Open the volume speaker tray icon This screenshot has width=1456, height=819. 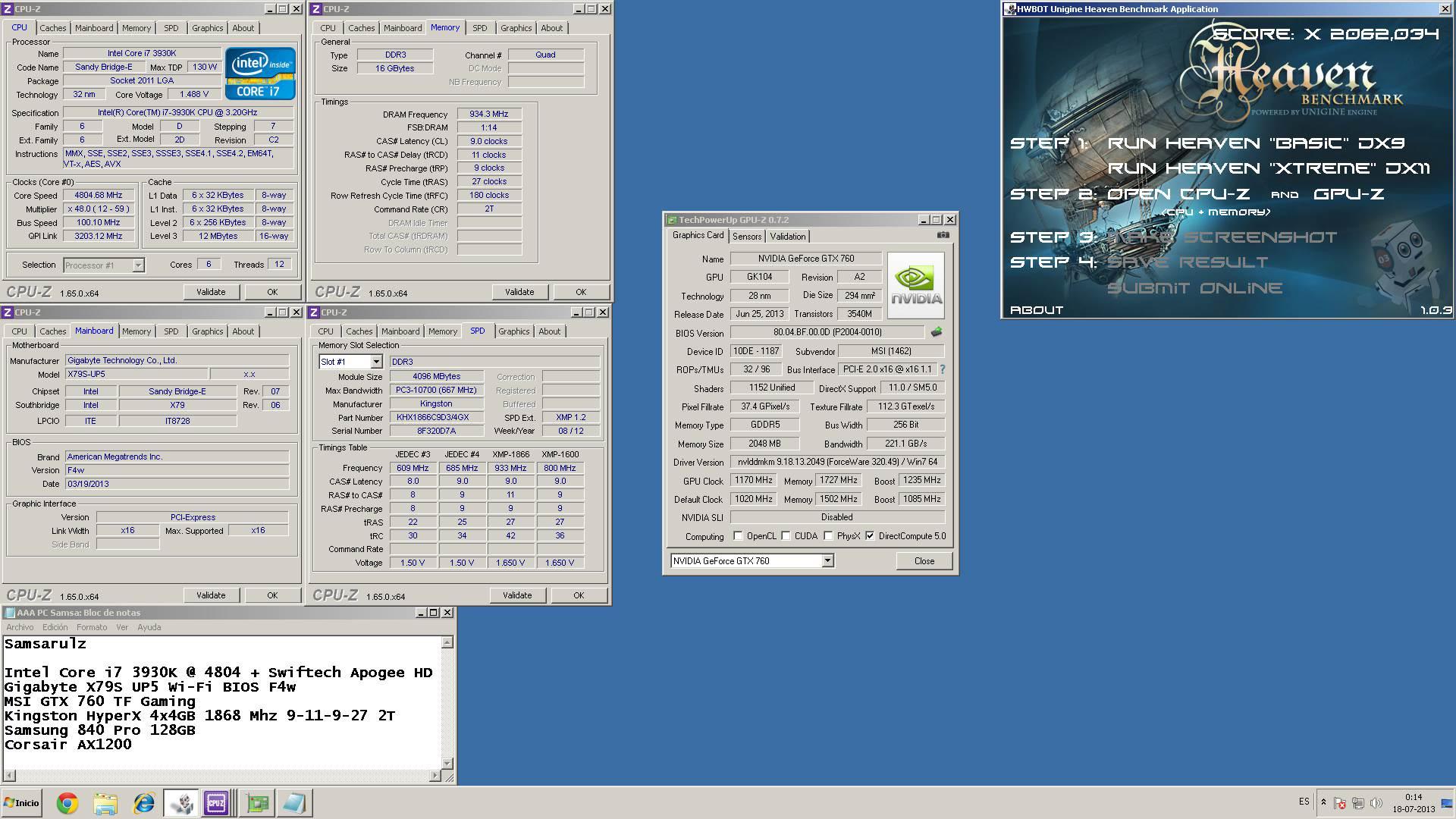[1376, 803]
